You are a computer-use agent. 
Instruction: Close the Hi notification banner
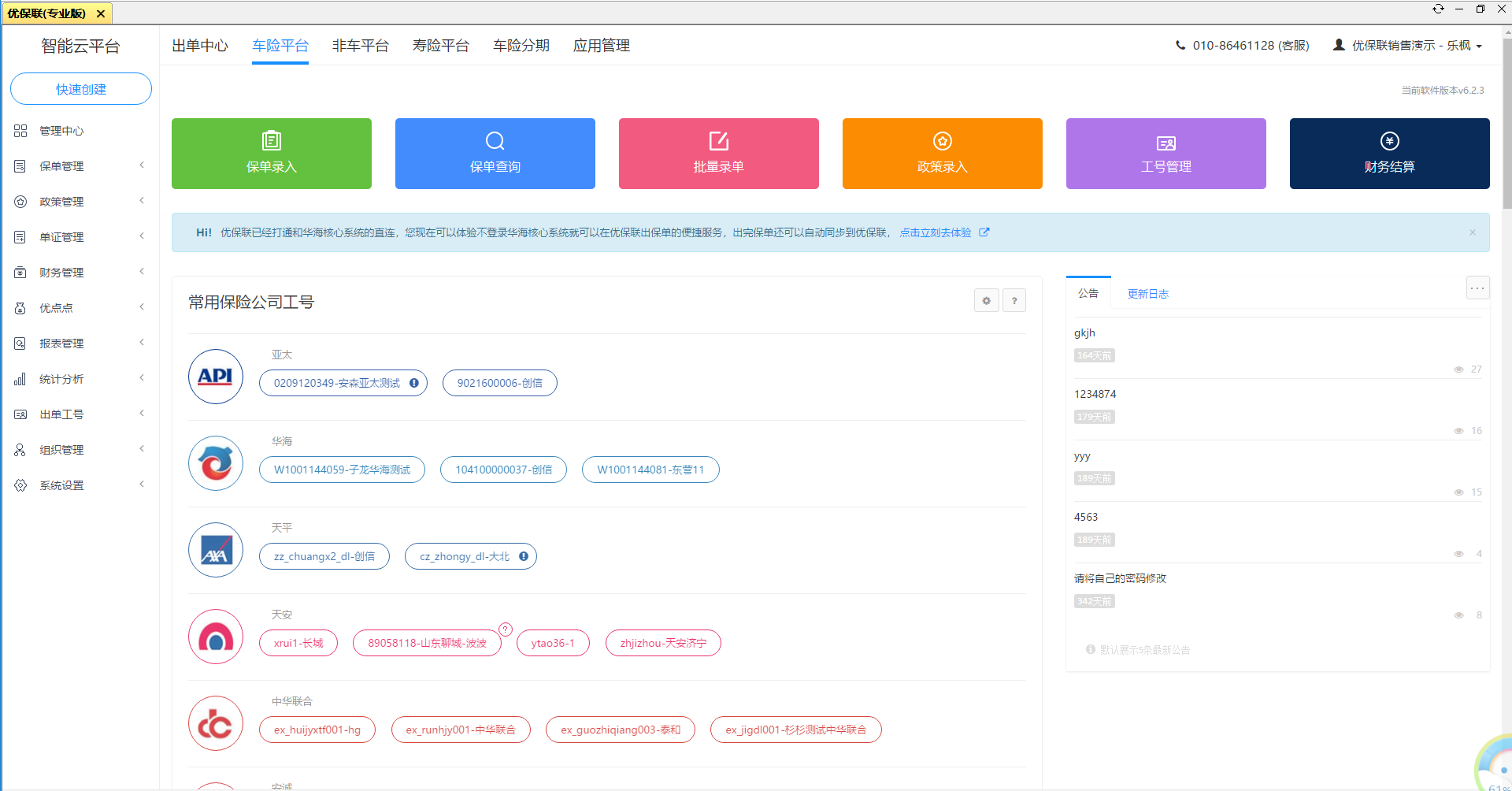click(1473, 232)
